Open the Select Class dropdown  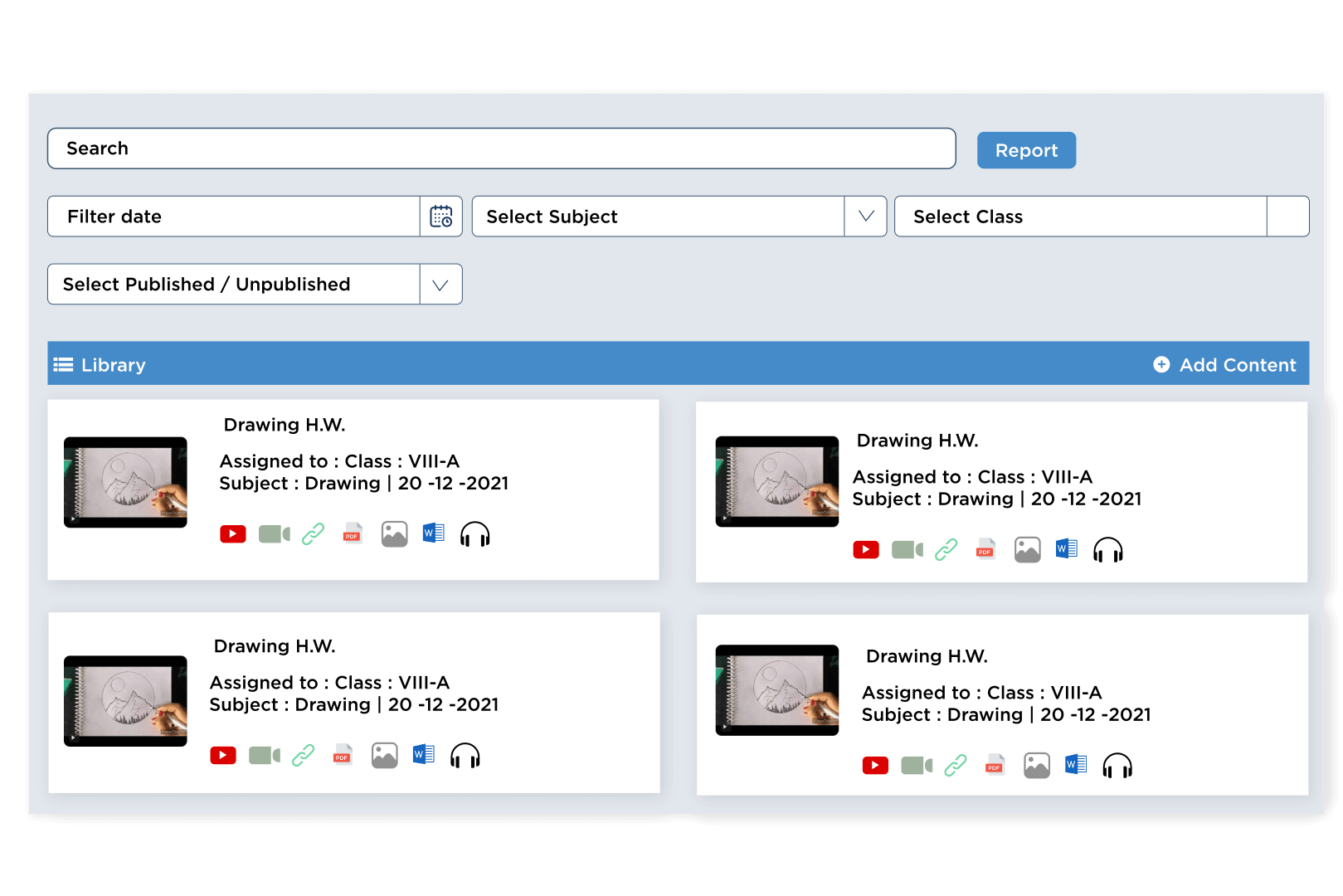coord(1287,217)
